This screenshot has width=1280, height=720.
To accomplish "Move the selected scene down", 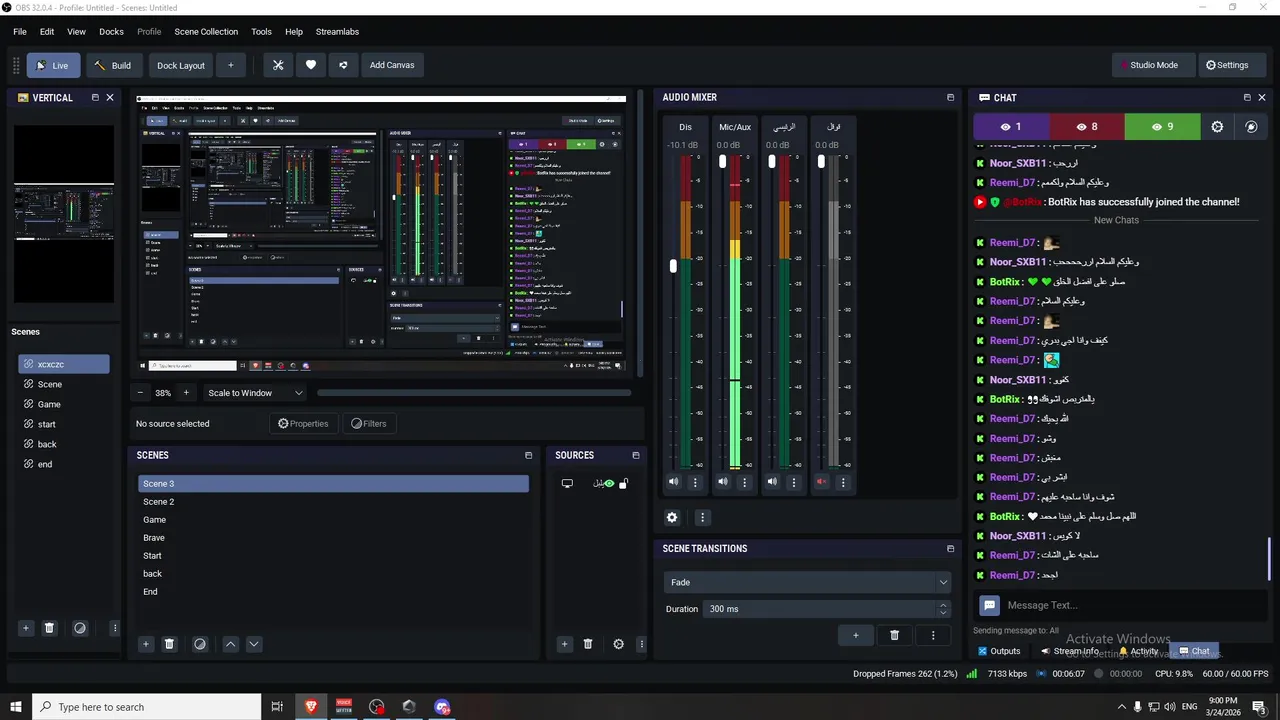I will point(254,644).
